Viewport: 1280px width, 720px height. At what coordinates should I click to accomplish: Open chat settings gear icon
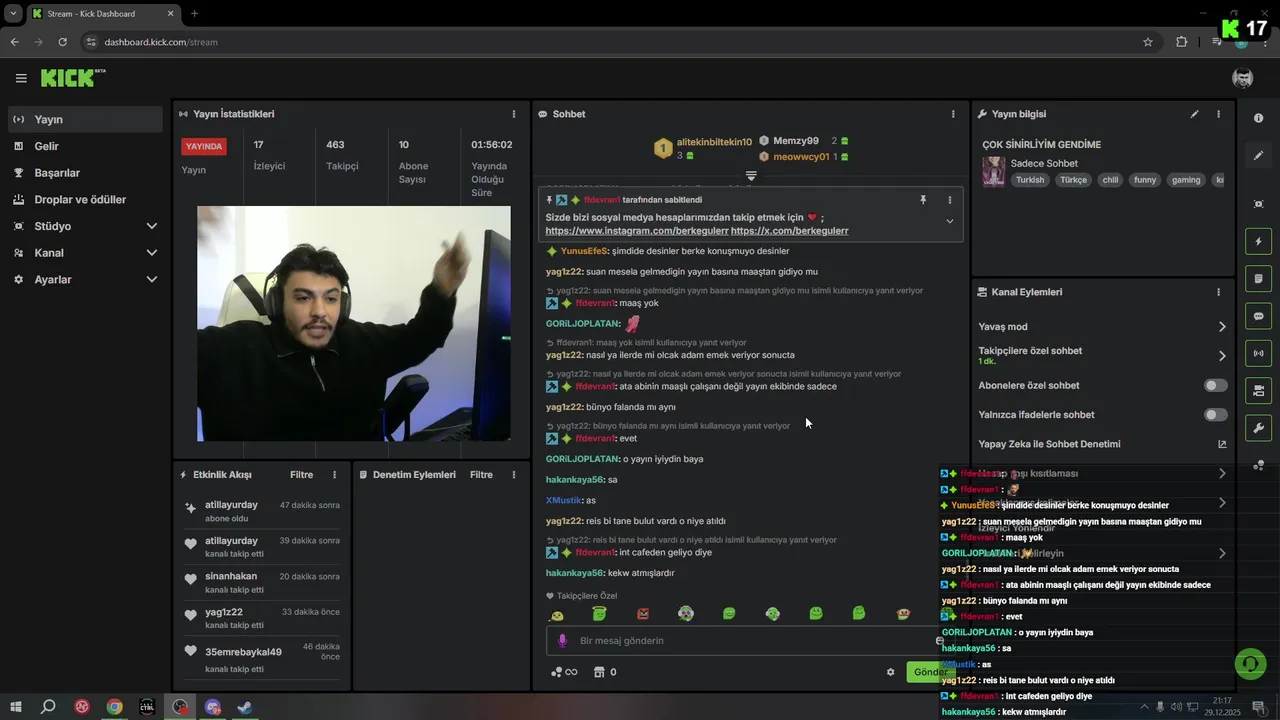890,672
